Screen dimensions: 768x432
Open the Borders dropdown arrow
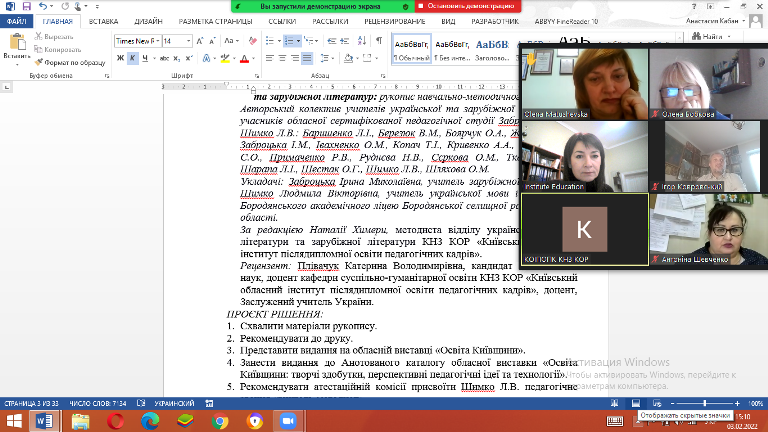[x=376, y=58]
